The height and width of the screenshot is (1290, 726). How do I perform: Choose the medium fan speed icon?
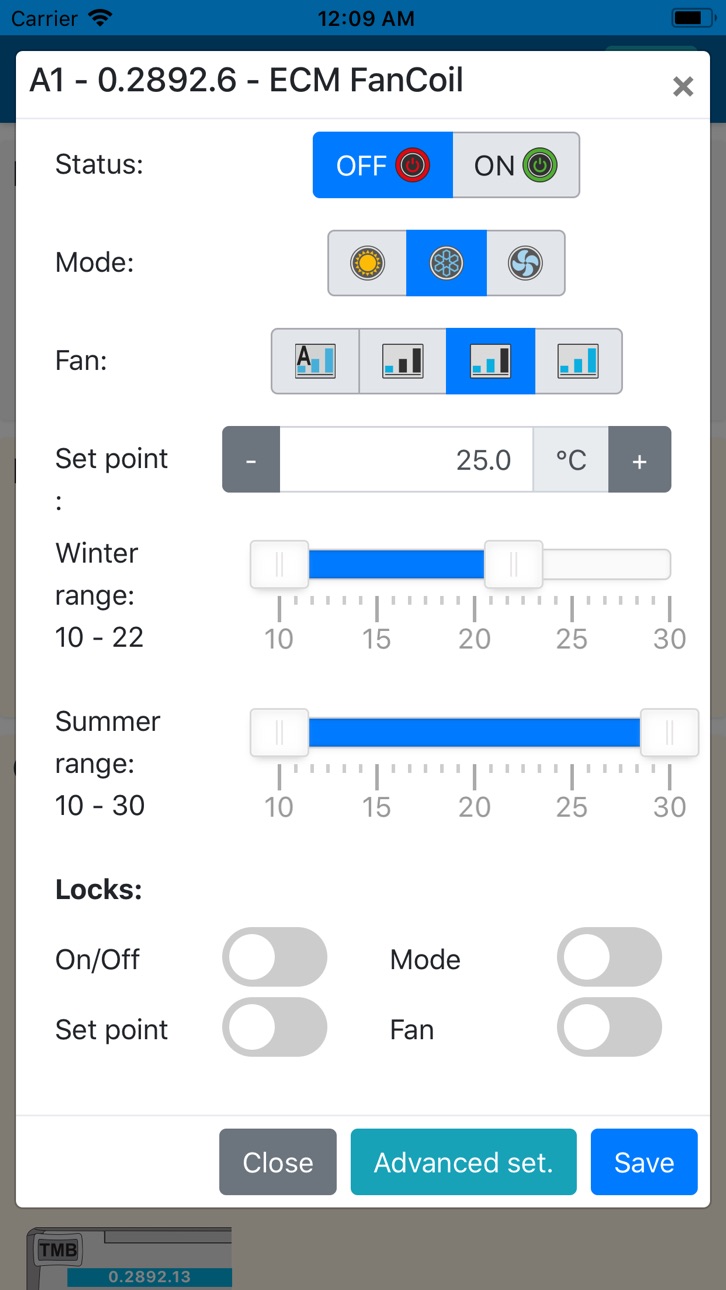(491, 361)
